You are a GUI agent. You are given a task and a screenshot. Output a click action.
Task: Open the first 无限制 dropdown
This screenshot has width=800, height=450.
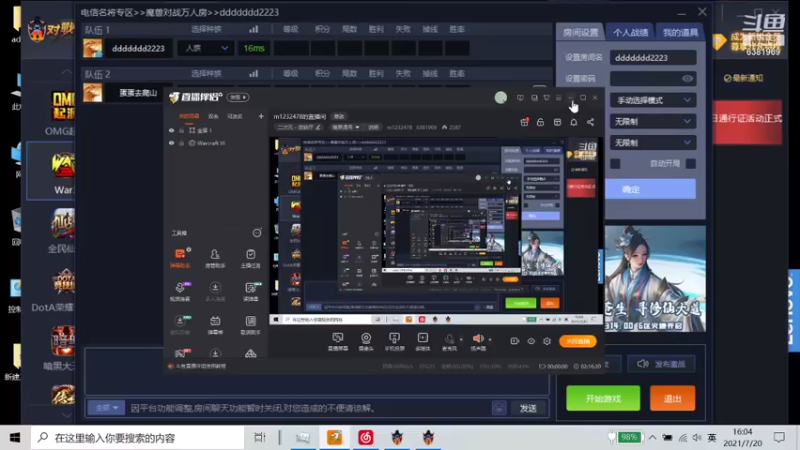click(x=653, y=121)
